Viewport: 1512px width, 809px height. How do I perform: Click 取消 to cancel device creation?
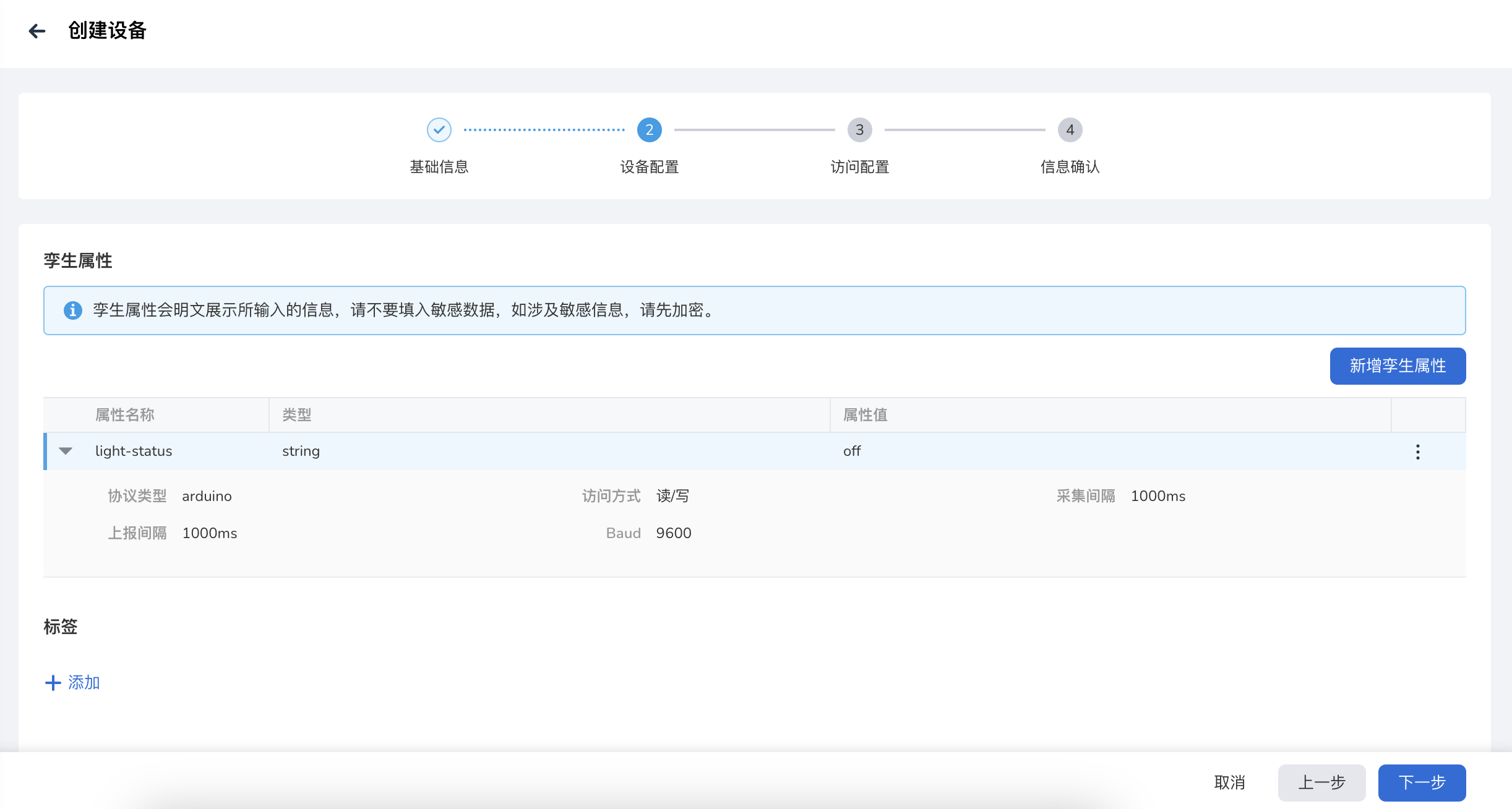(1231, 782)
